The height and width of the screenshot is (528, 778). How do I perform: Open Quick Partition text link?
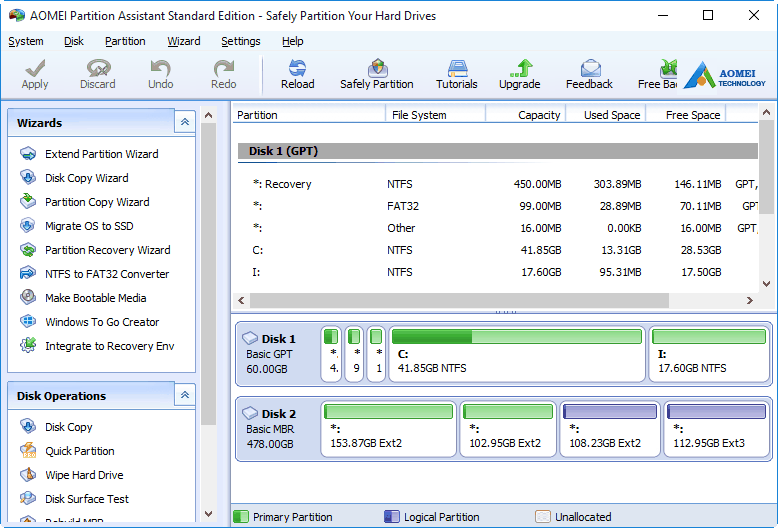point(80,451)
